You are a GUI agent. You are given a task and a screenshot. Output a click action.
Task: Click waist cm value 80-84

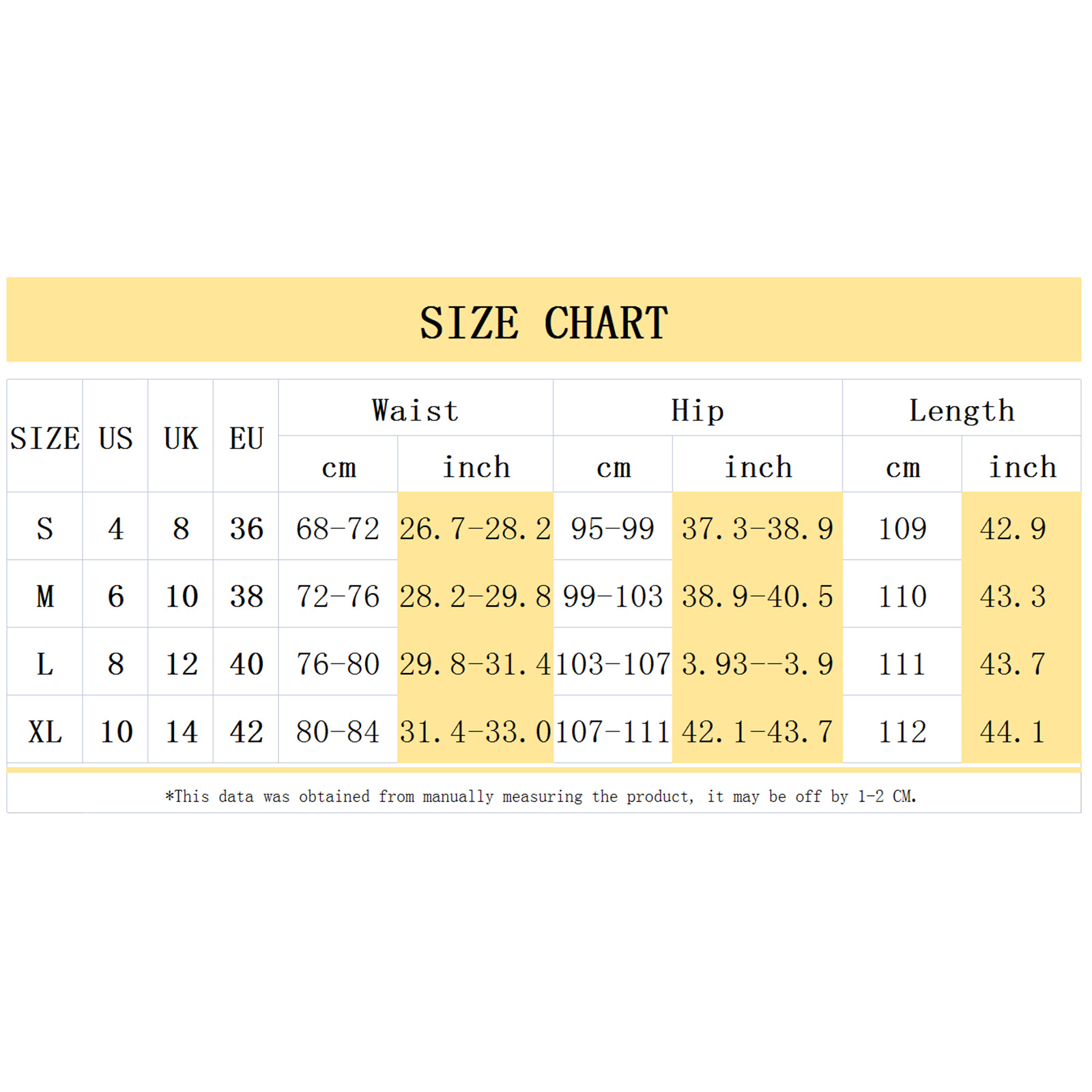338,732
